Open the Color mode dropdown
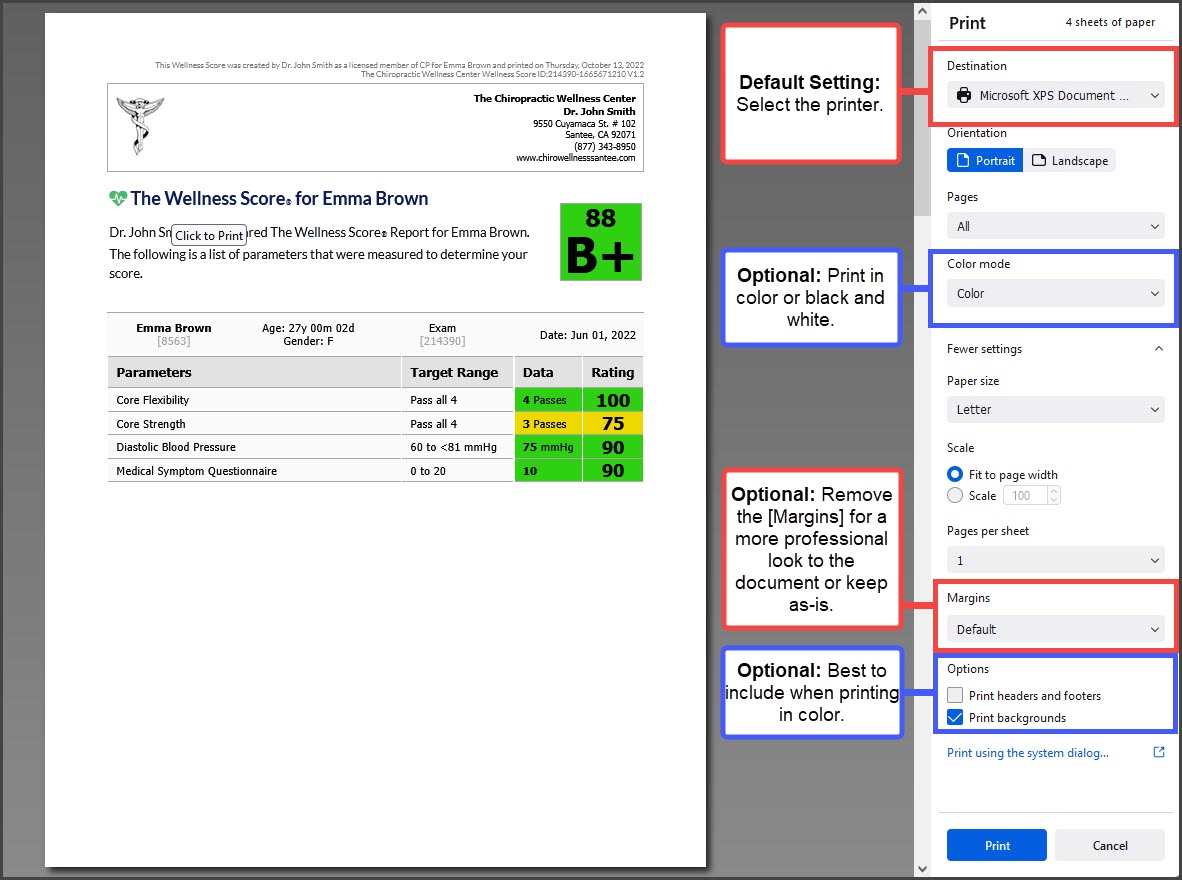Image resolution: width=1182 pixels, height=880 pixels. pyautogui.click(x=1055, y=293)
